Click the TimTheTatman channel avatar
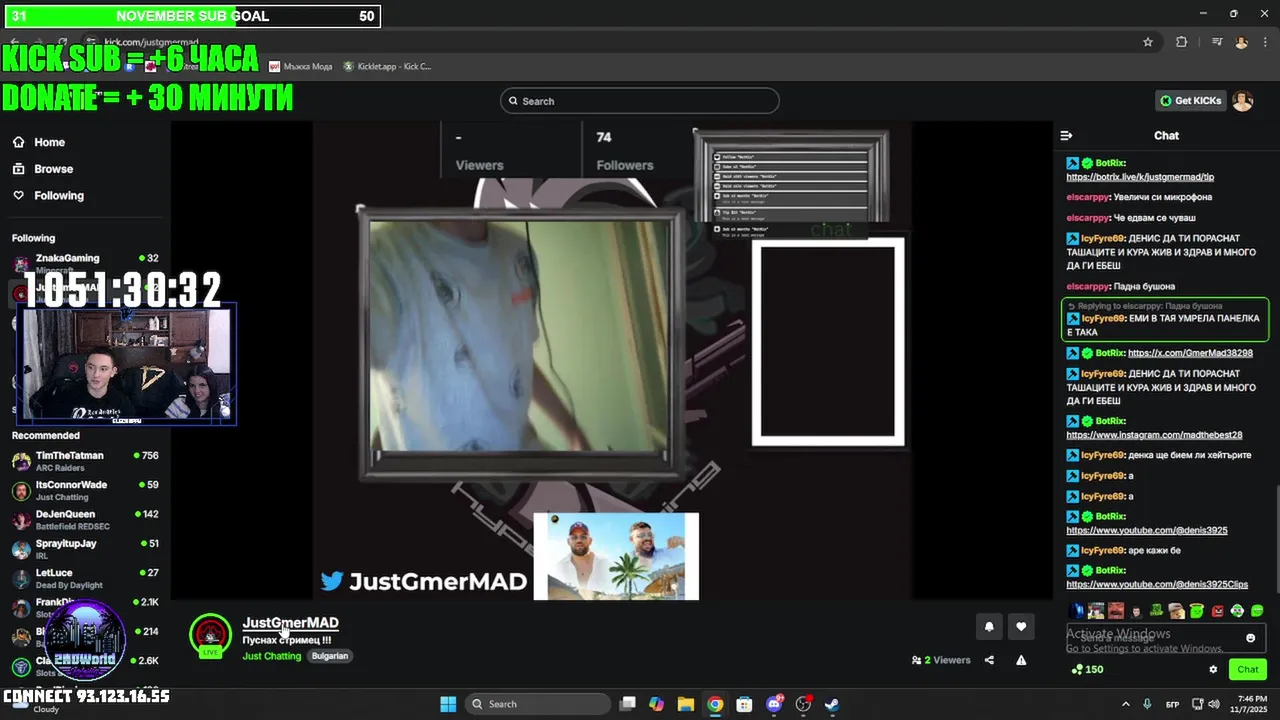This screenshot has height=720, width=1280. 21,461
